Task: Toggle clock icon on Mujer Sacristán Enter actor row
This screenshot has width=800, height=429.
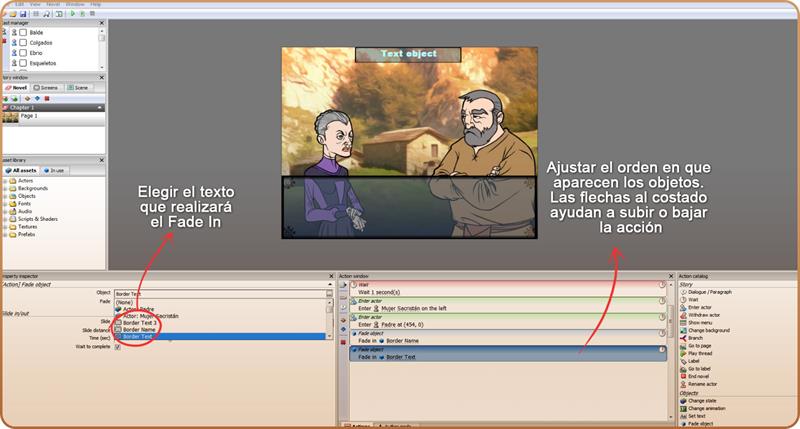Action: point(662,301)
